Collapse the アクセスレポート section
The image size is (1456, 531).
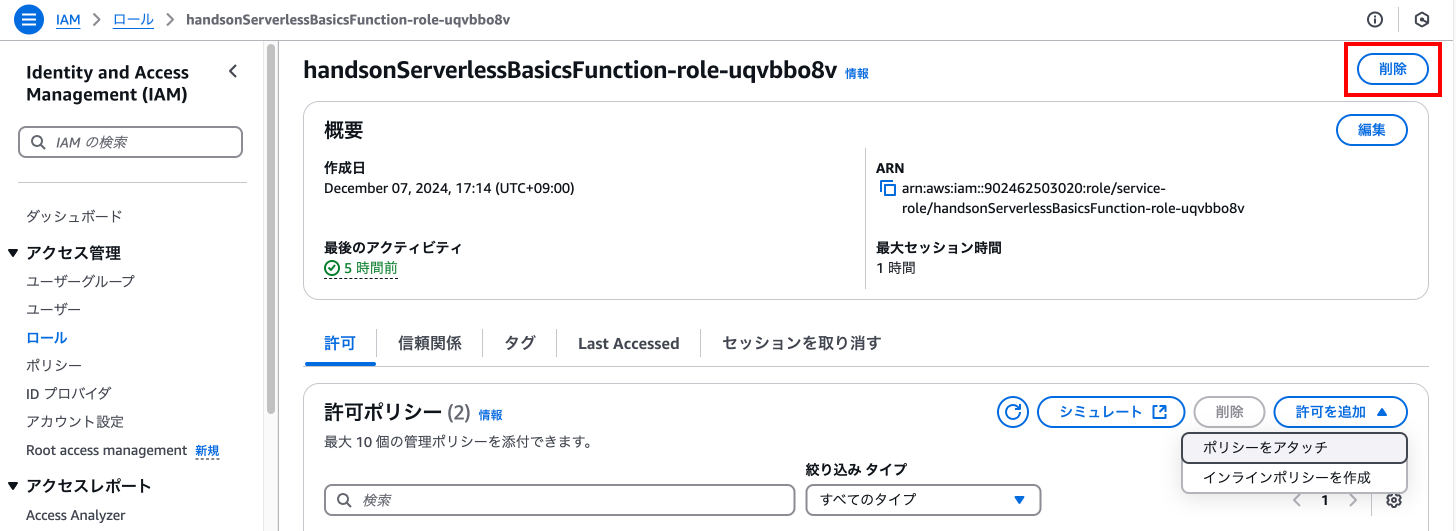pos(13,486)
